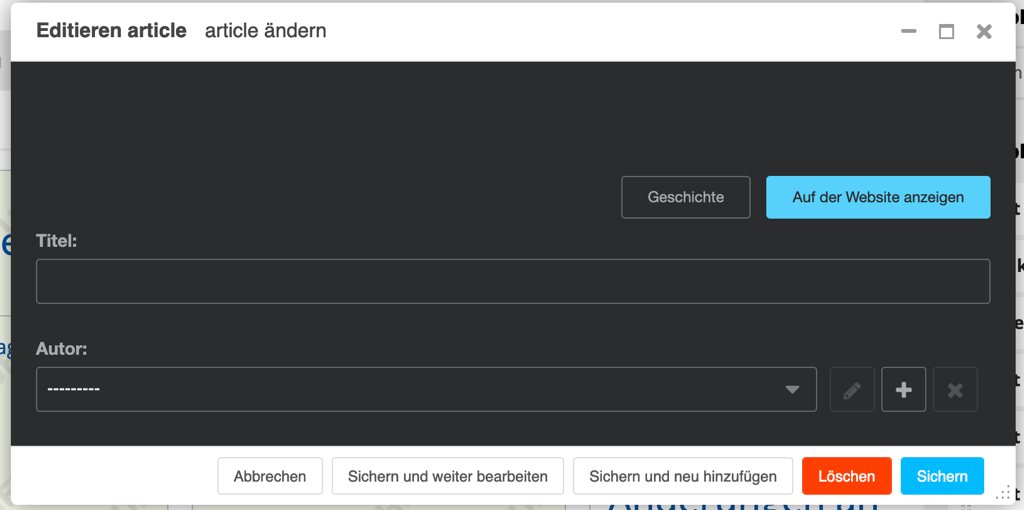Click Sichern und neu hinzufügen
The image size is (1024, 510).
(x=683, y=476)
